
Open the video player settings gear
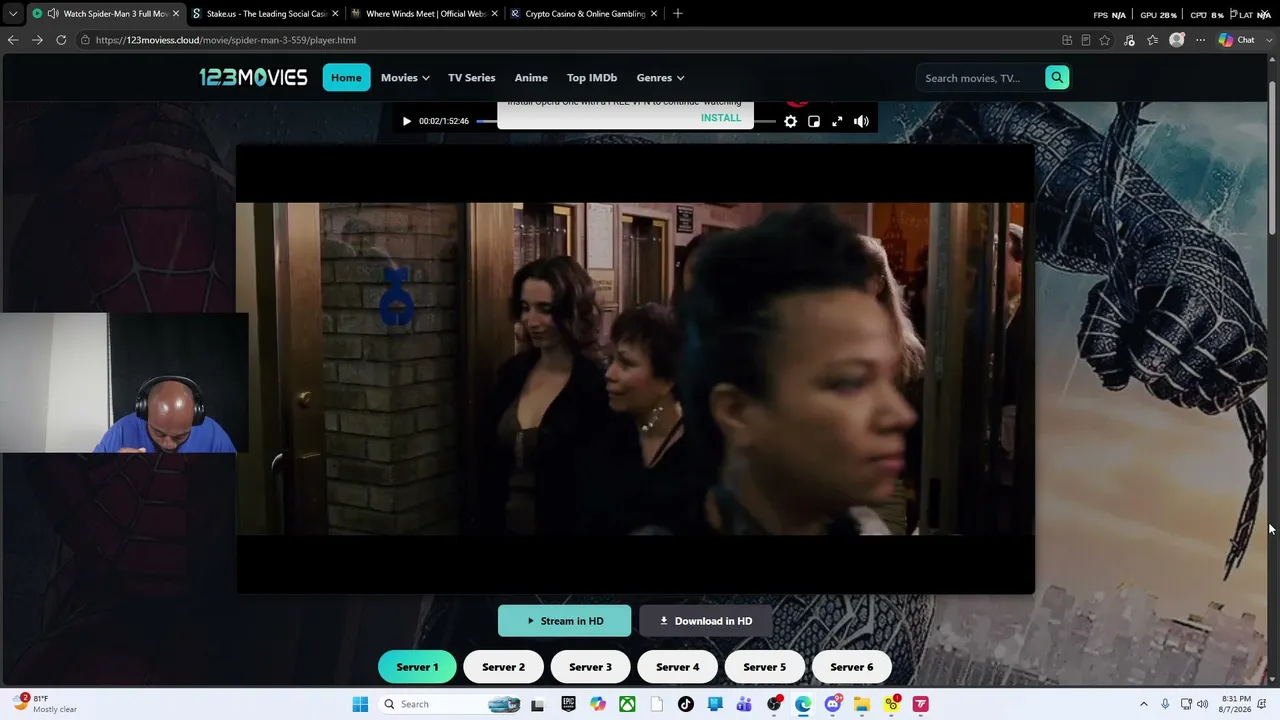point(790,121)
